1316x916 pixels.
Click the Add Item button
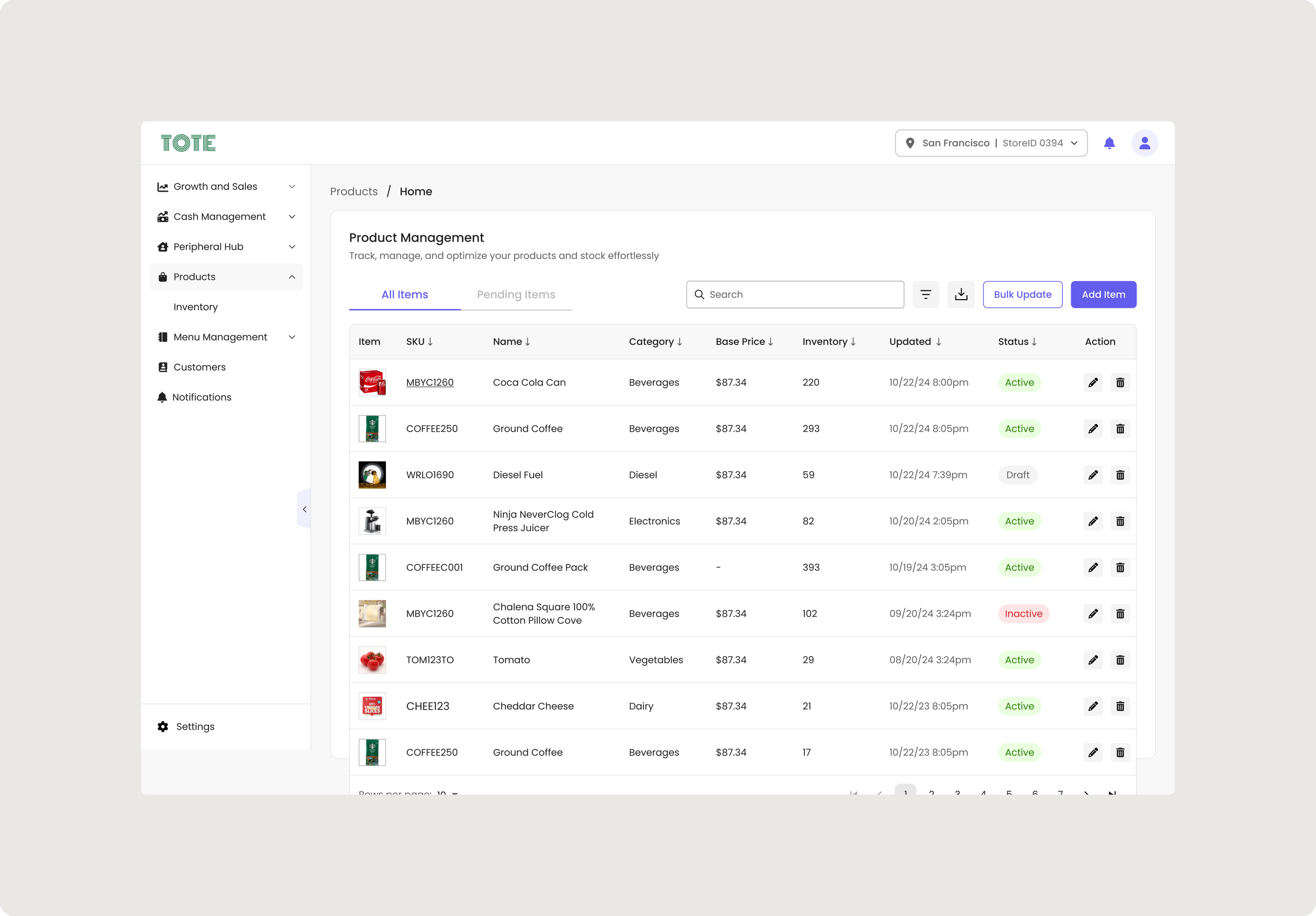1103,295
